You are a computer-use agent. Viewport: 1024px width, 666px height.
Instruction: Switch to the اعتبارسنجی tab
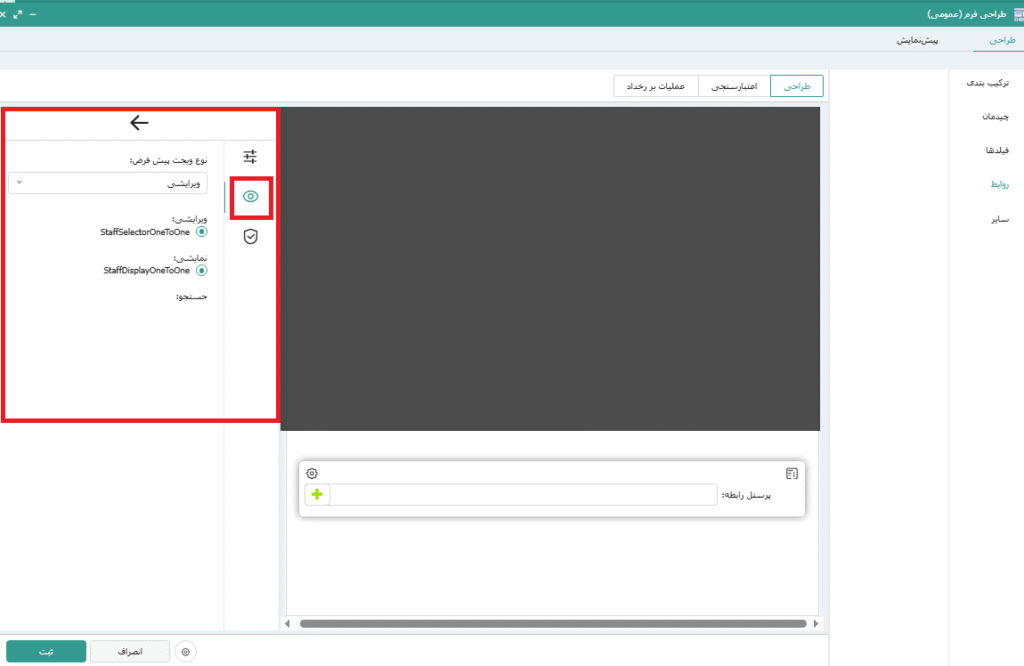click(734, 87)
